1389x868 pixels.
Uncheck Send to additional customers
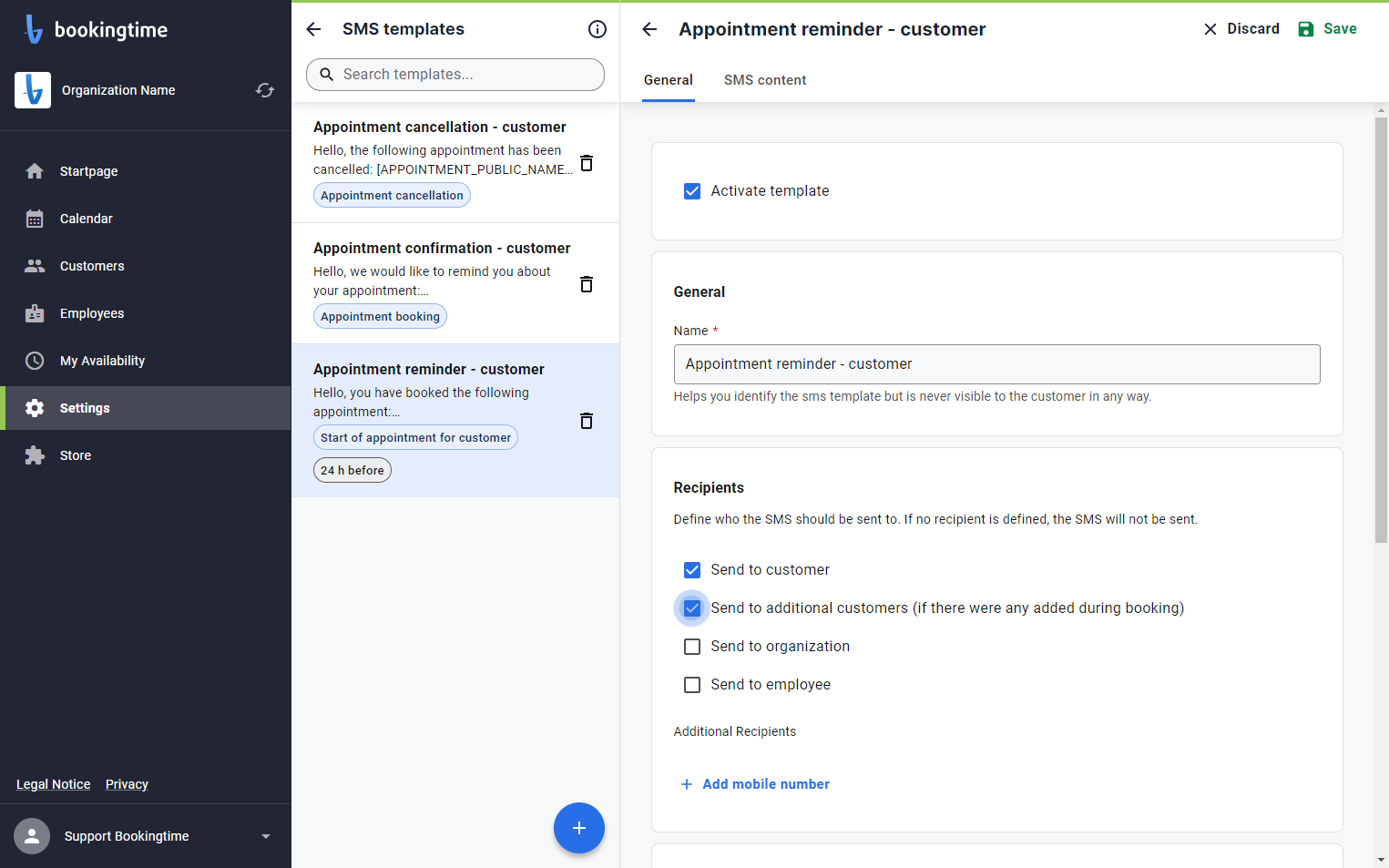point(692,608)
